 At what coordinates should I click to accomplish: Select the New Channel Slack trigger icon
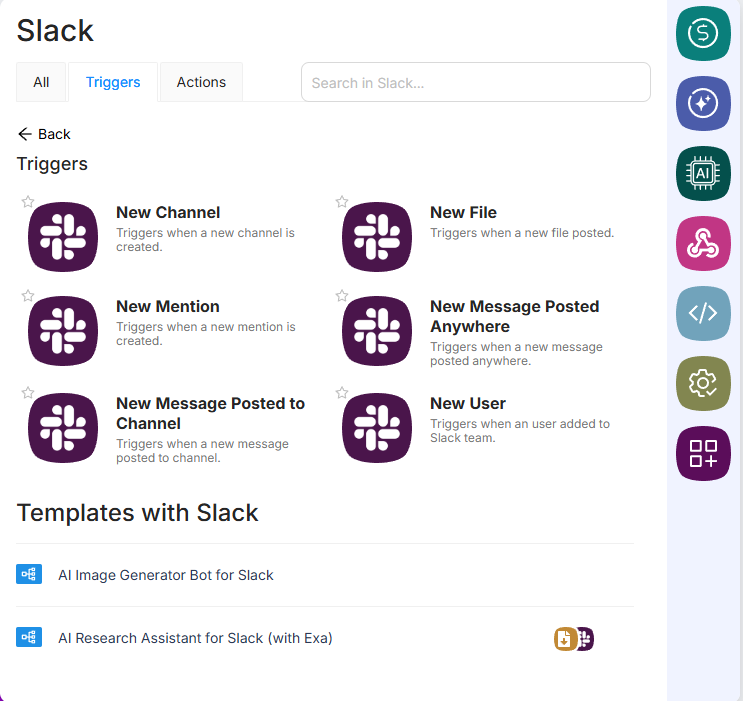click(x=63, y=237)
